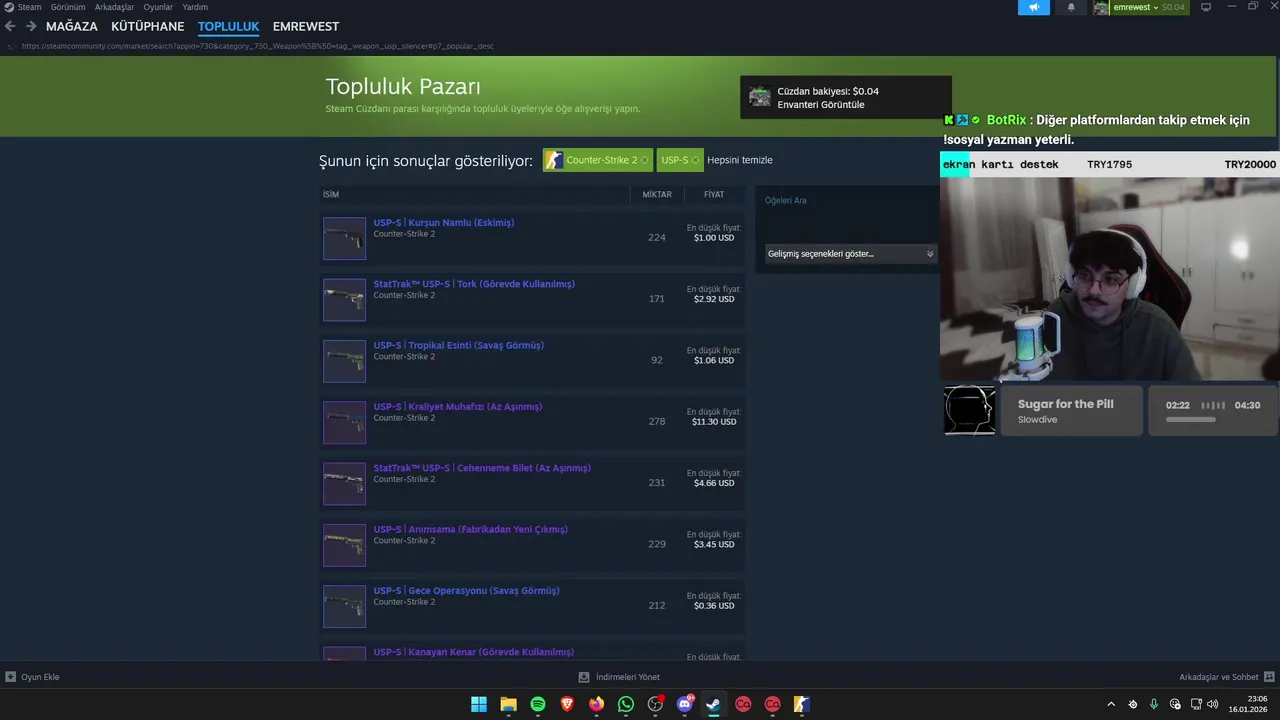1280x720 pixels.
Task: Open the Görünüm menu
Action: [68, 7]
